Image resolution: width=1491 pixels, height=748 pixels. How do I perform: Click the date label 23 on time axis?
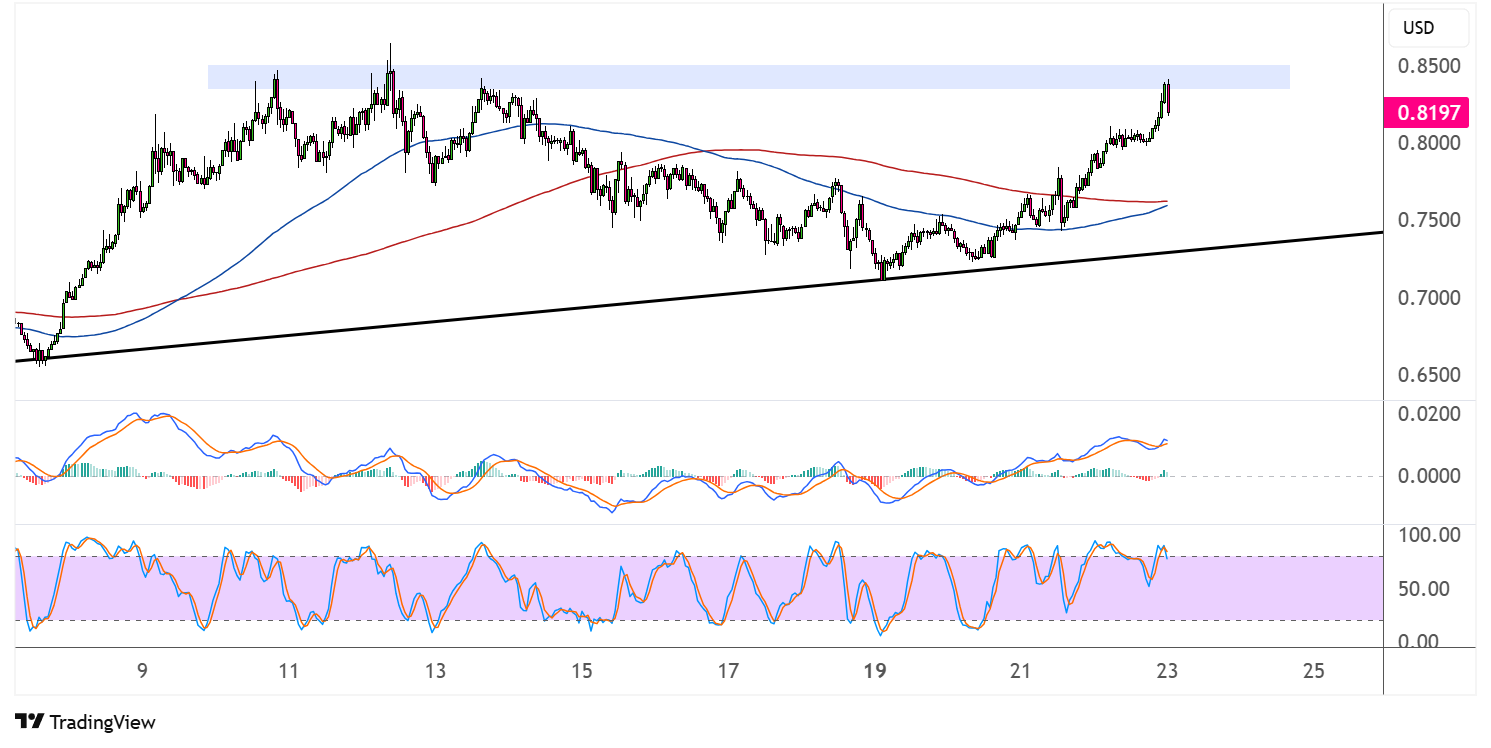click(x=1167, y=671)
